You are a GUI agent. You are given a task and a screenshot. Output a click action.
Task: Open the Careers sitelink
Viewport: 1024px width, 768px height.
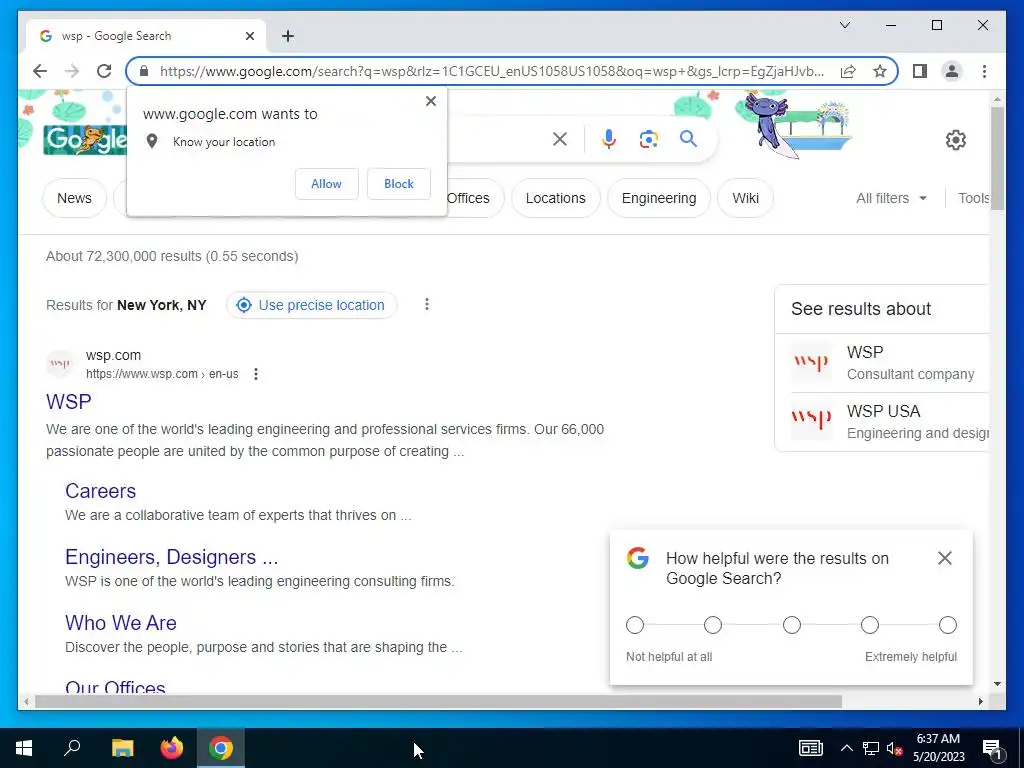point(101,490)
